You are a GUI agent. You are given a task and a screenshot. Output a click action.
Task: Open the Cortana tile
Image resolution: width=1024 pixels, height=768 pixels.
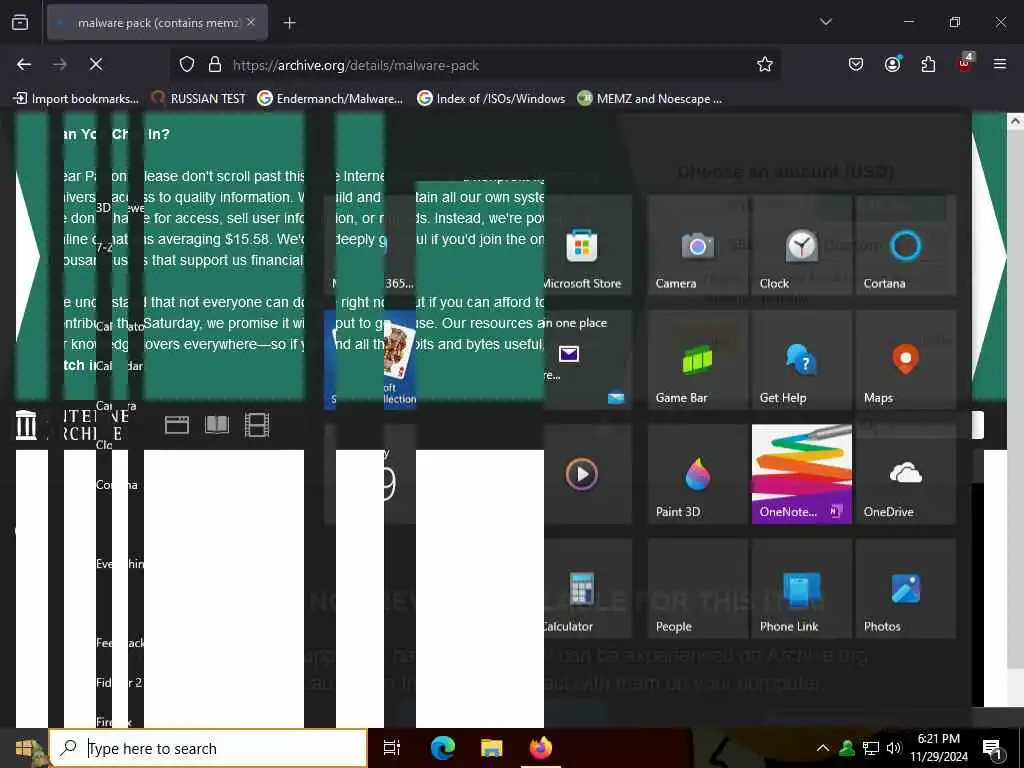click(906, 246)
